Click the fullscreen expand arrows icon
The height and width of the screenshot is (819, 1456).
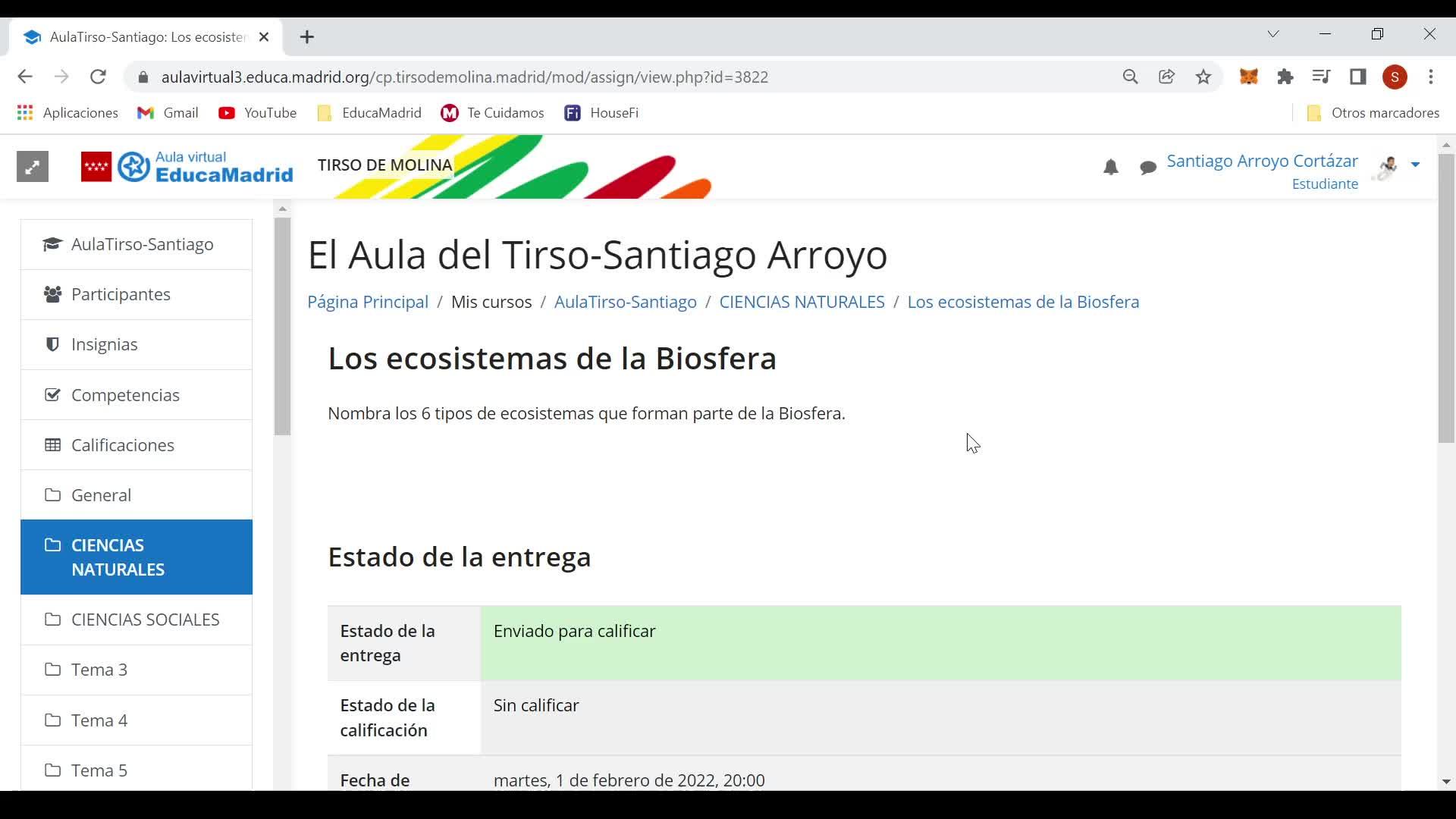33,167
